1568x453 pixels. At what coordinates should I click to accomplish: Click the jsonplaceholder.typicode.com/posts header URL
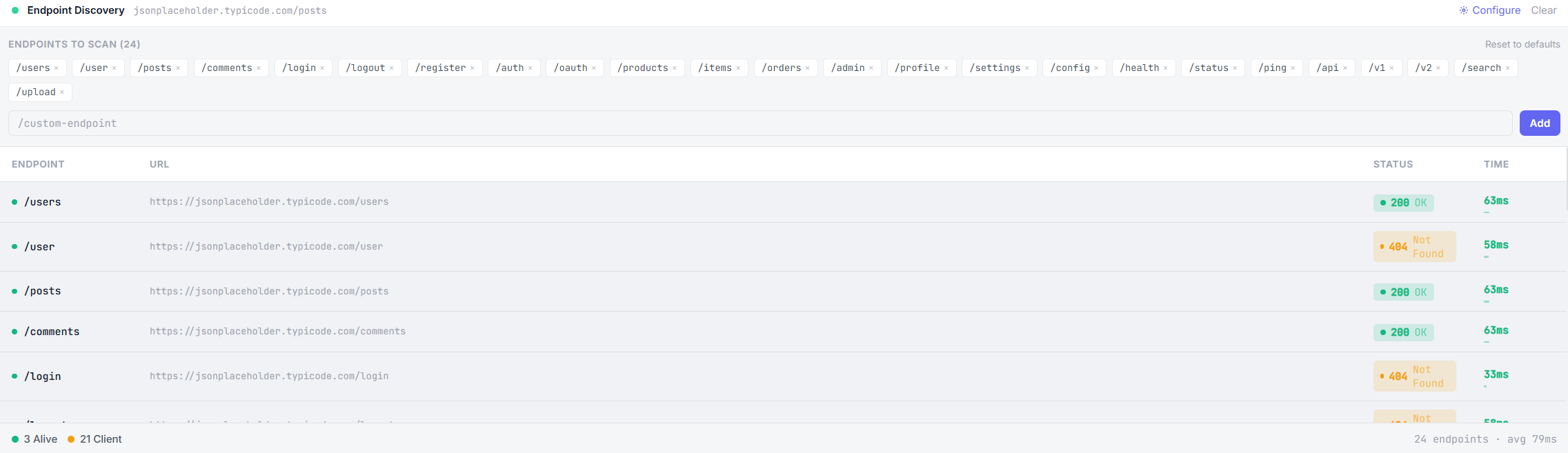point(230,10)
